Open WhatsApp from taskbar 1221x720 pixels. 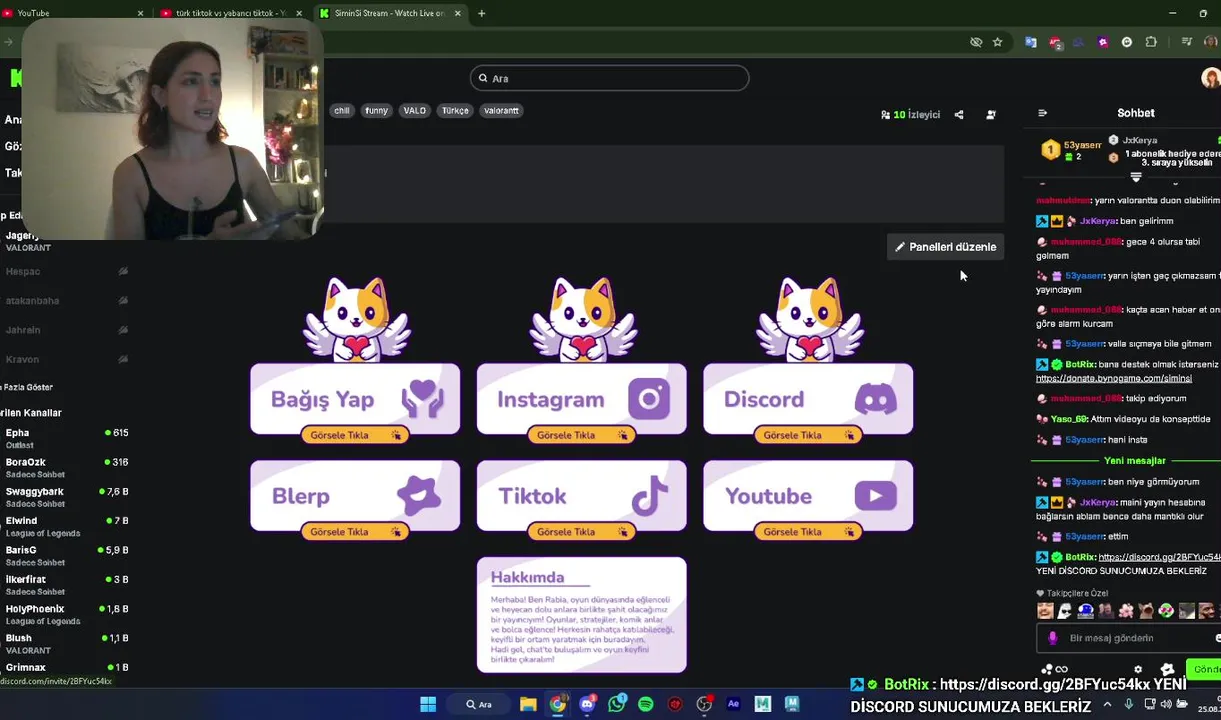point(617,704)
